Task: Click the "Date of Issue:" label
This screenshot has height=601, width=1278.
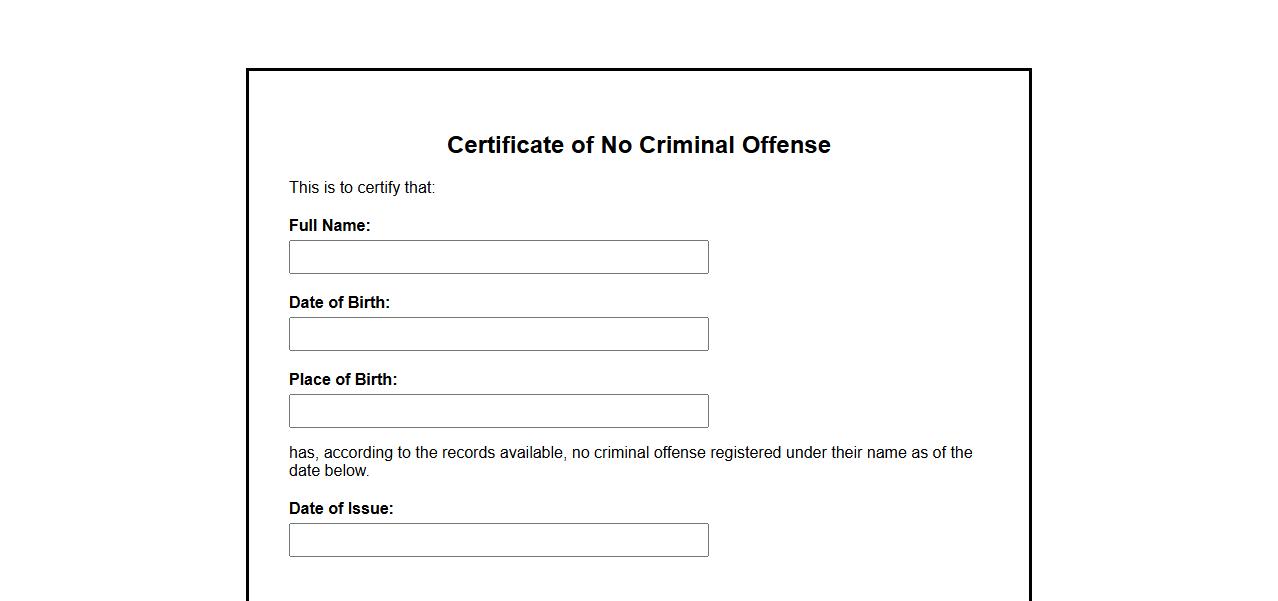Action: [341, 509]
